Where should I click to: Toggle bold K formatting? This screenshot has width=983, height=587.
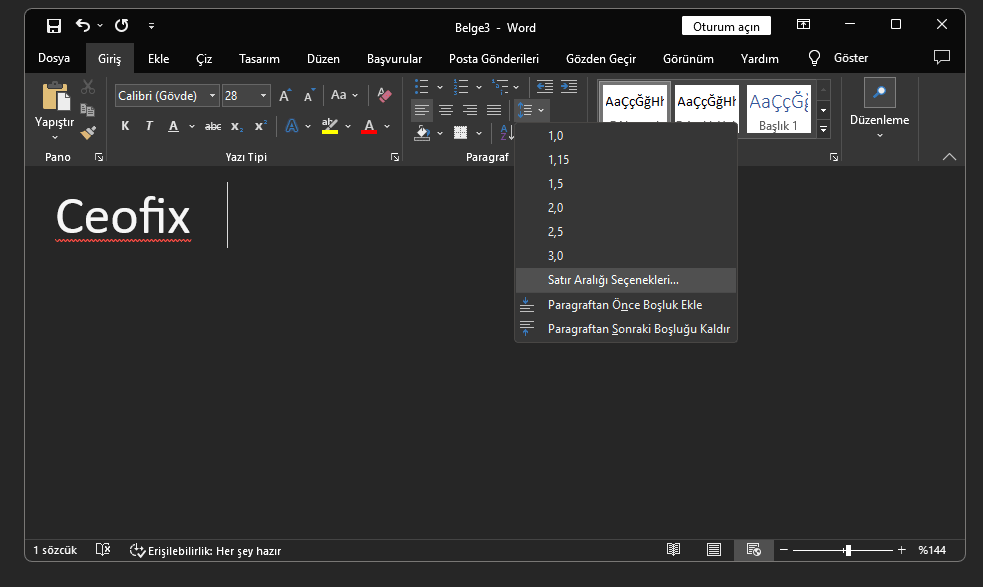point(125,126)
